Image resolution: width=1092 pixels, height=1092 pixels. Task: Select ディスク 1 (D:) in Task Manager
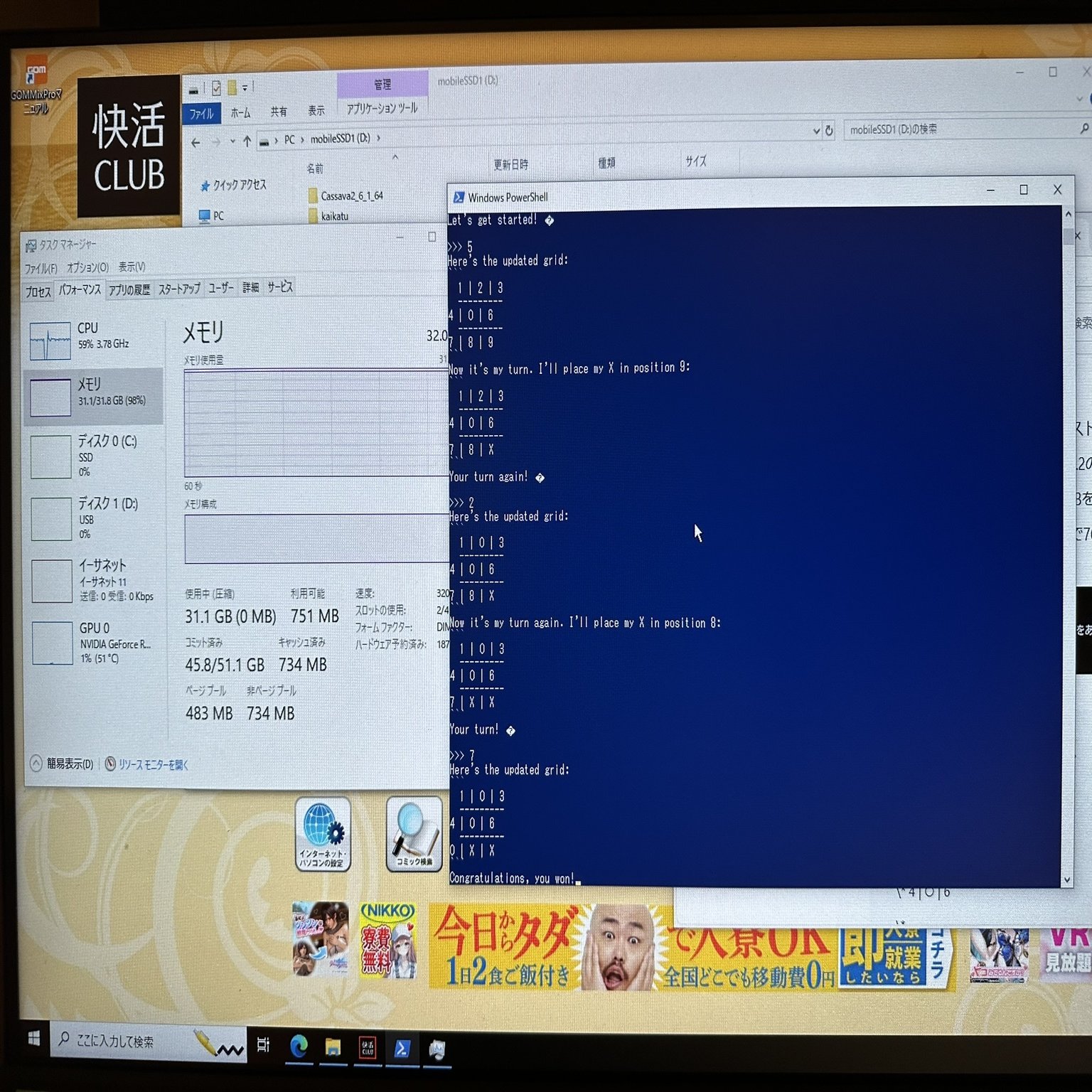(94, 518)
